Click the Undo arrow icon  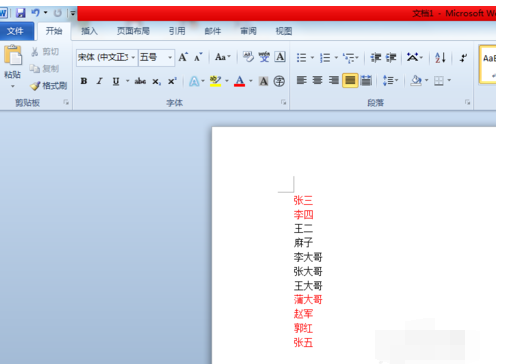click(x=35, y=13)
